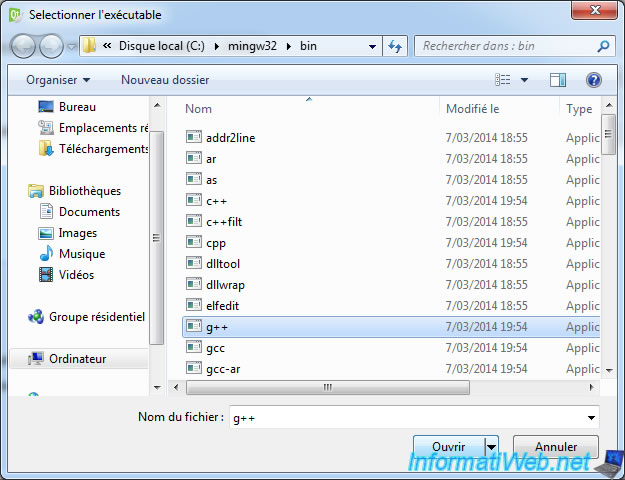Click the gcc file icon

click(194, 347)
